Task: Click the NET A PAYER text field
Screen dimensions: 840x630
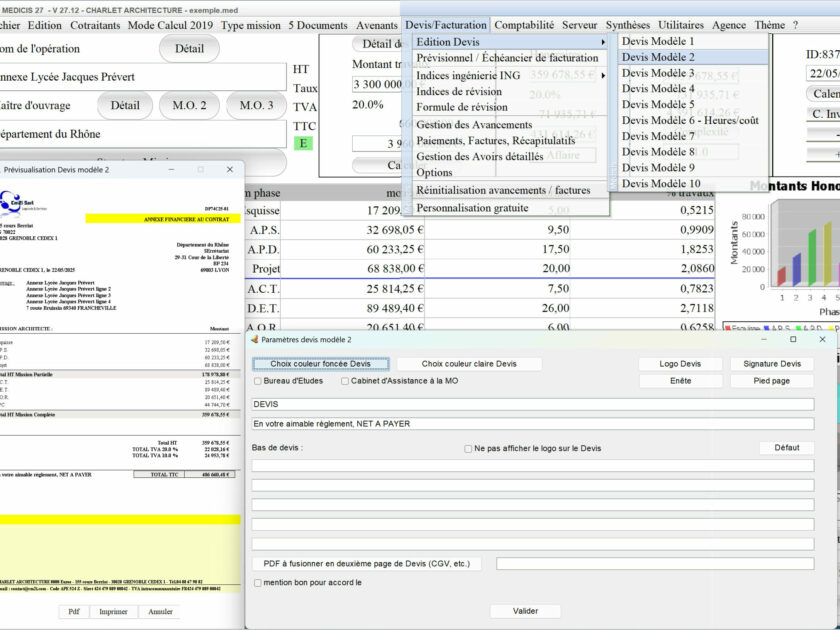Action: click(532, 424)
